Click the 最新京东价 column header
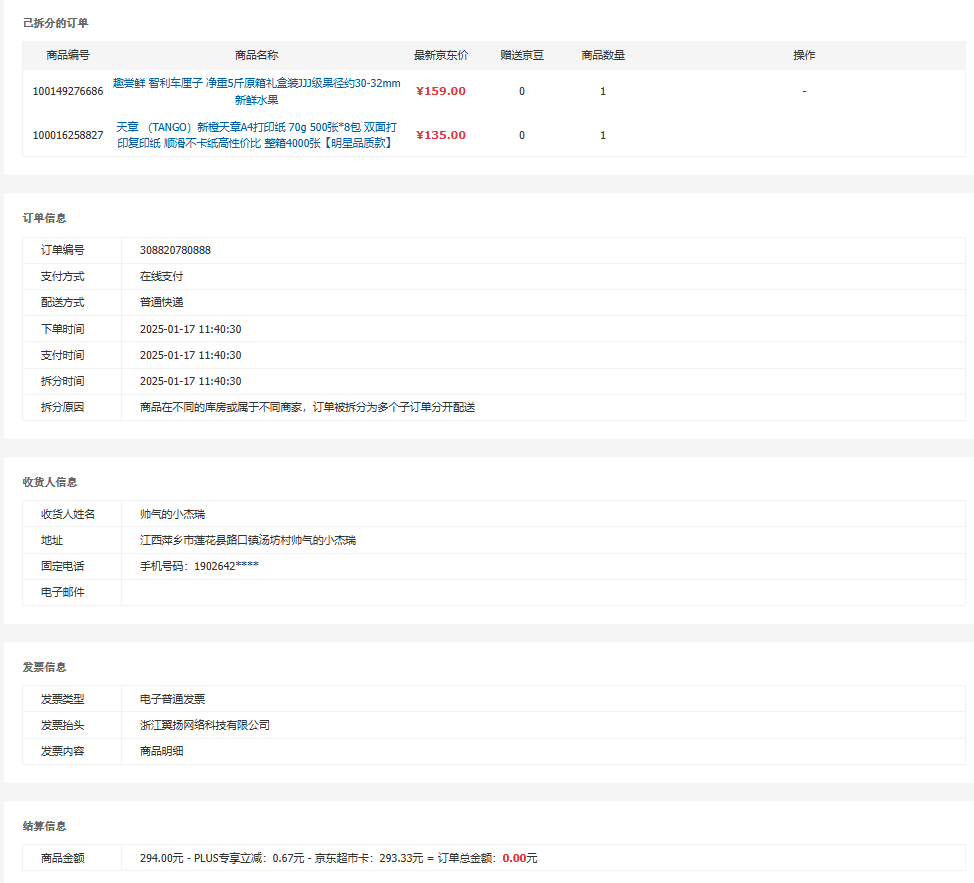974x883 pixels. point(441,55)
